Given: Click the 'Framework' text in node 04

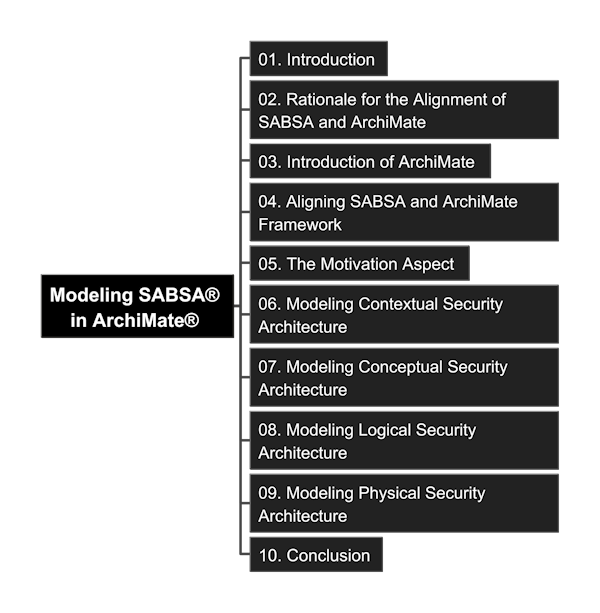Looking at the screenshot, I should pyautogui.click(x=300, y=225).
